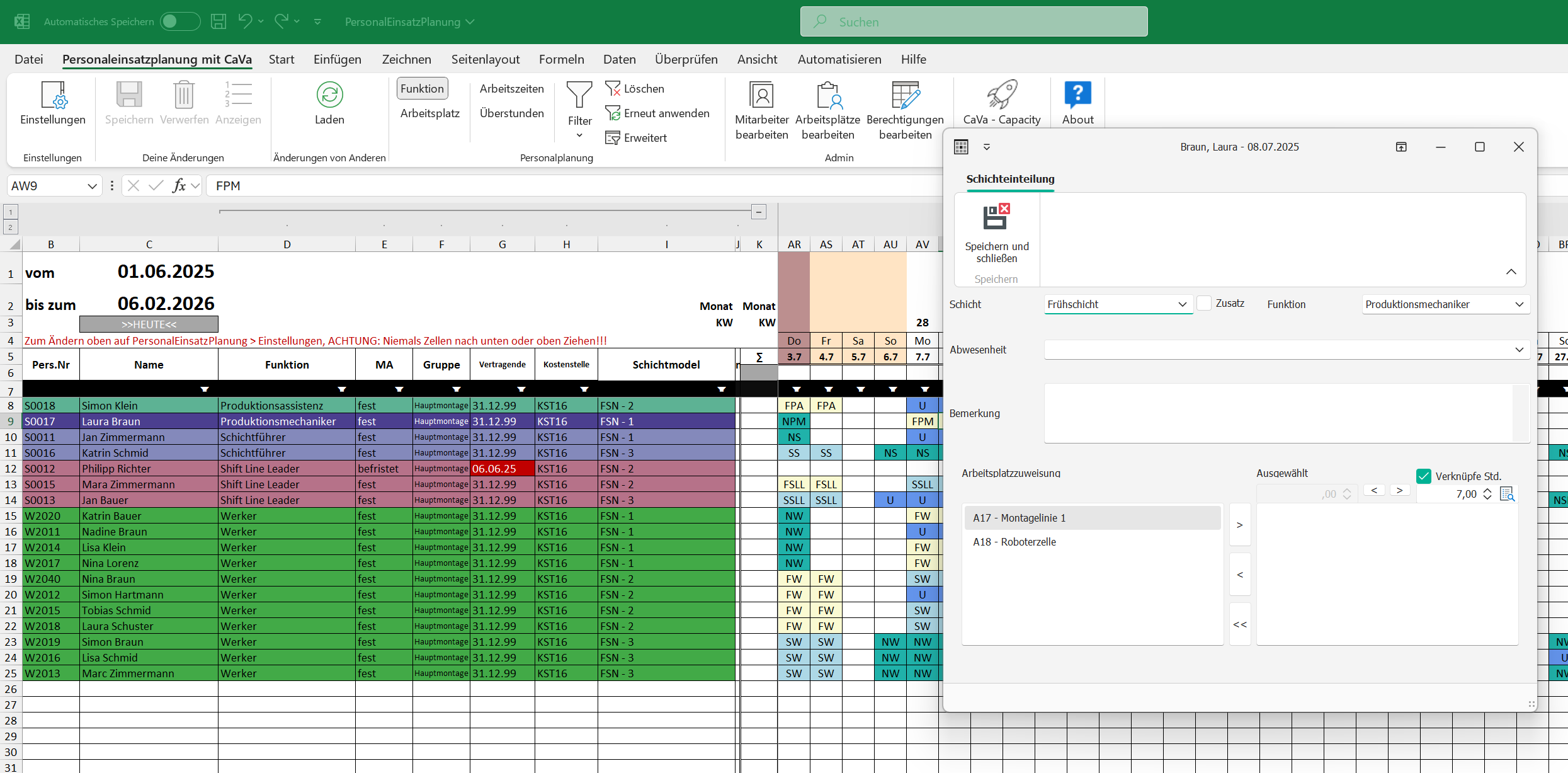1568x773 pixels.
Task: Launch CaVa - Capacity rocket icon
Action: tap(1001, 95)
